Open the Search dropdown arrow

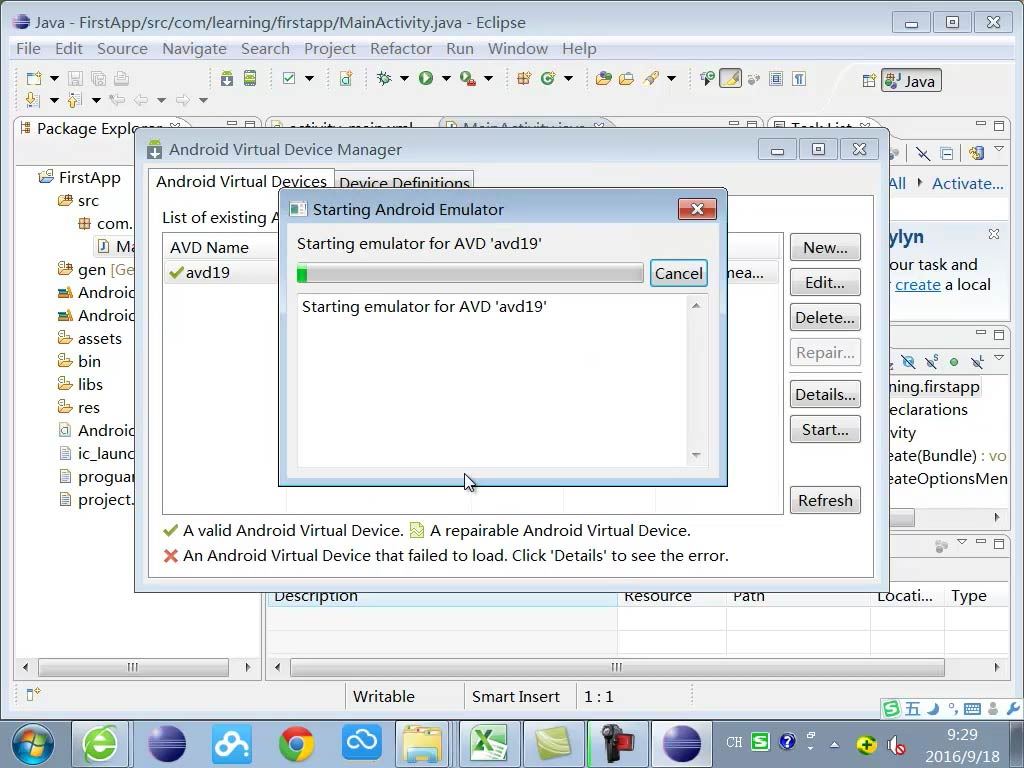coord(671,79)
